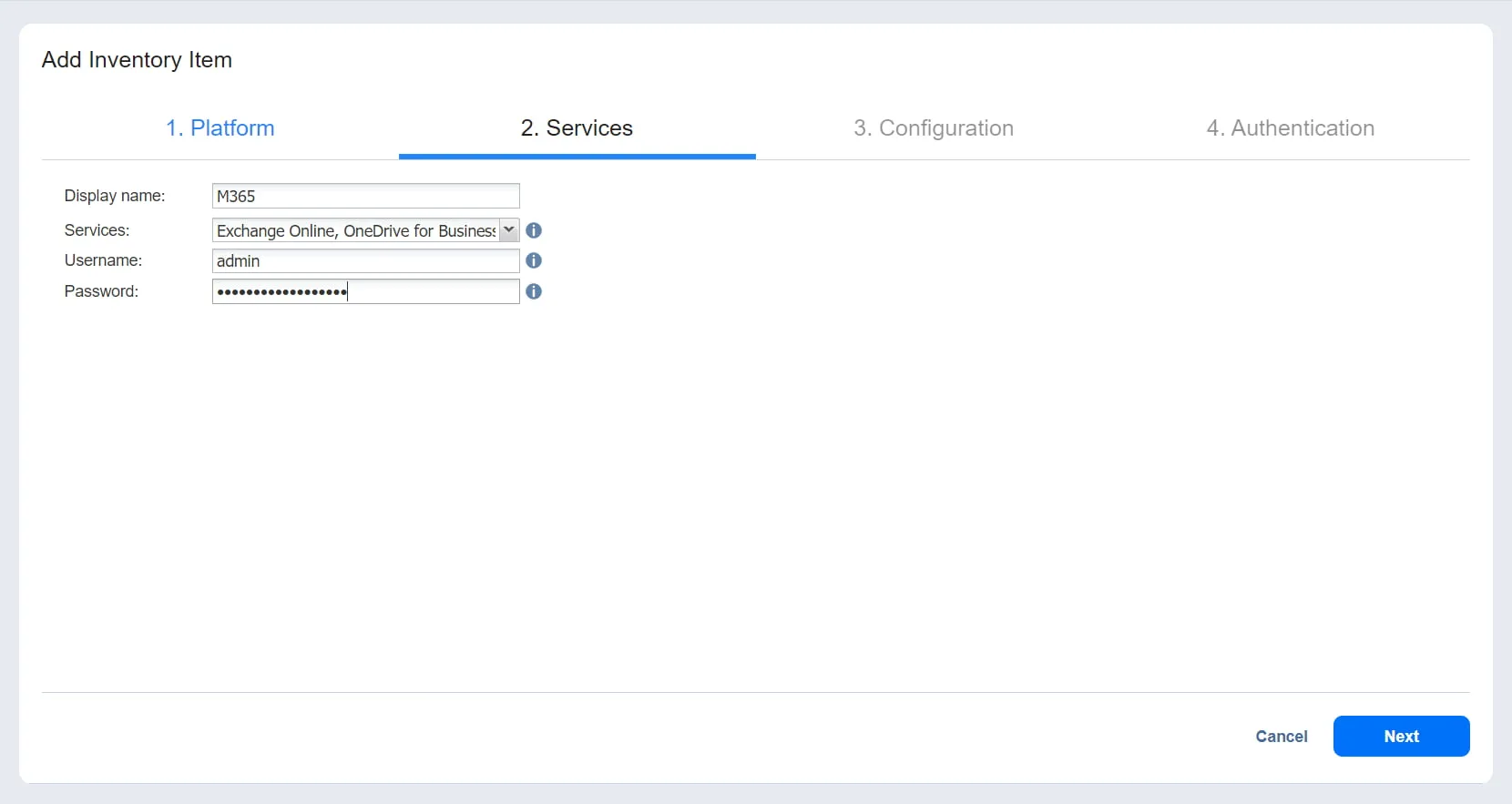Click the info icon next to Services dropdown

pyautogui.click(x=534, y=230)
